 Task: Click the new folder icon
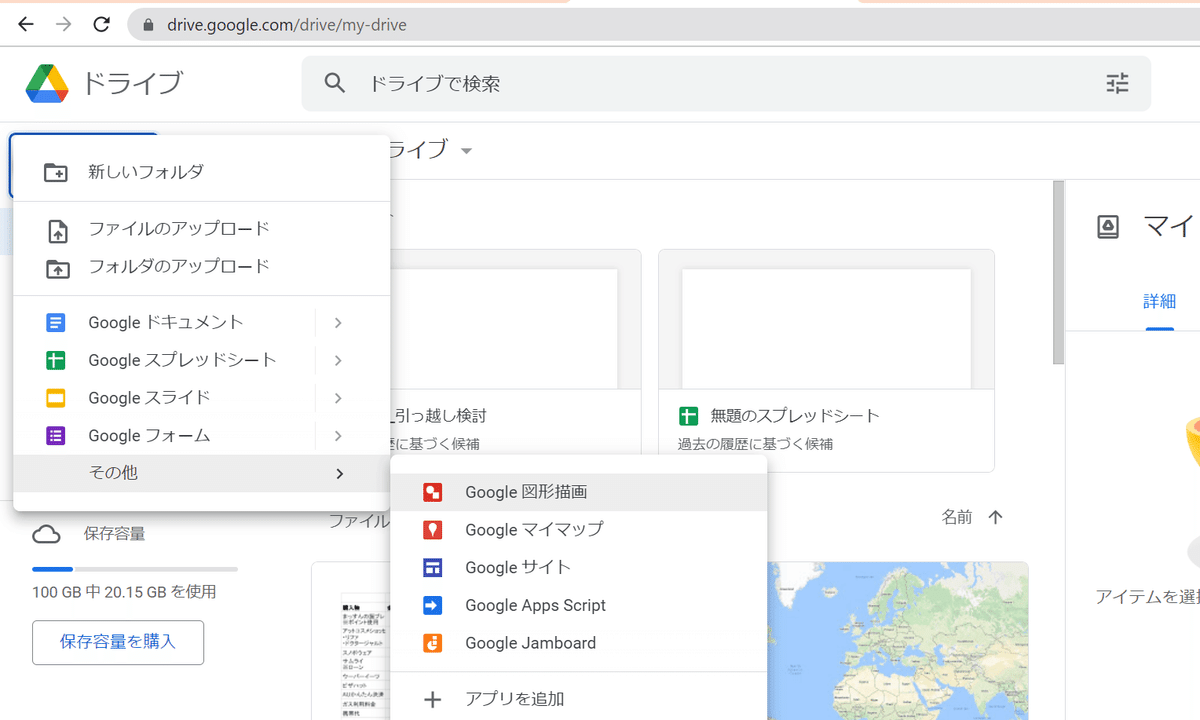pyautogui.click(x=56, y=172)
